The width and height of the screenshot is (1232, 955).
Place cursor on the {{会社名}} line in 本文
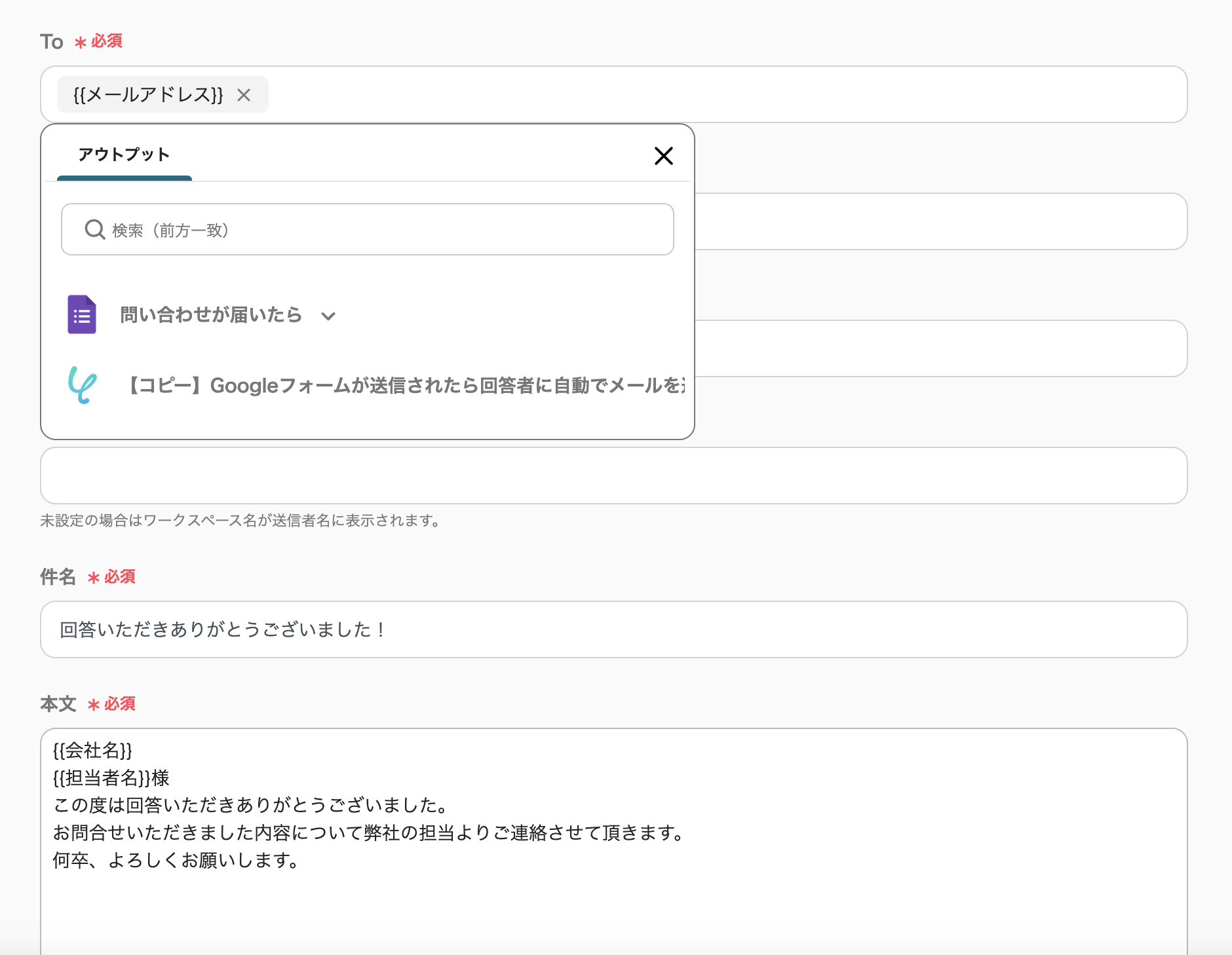coord(94,751)
